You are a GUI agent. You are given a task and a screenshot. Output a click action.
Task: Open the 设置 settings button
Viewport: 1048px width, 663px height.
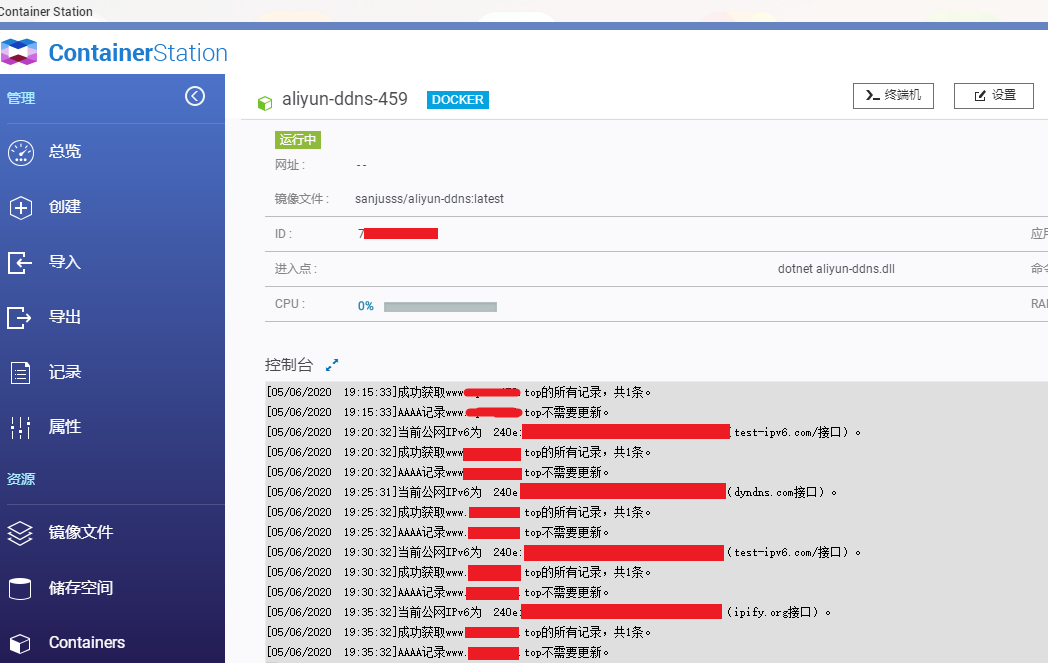[994, 96]
